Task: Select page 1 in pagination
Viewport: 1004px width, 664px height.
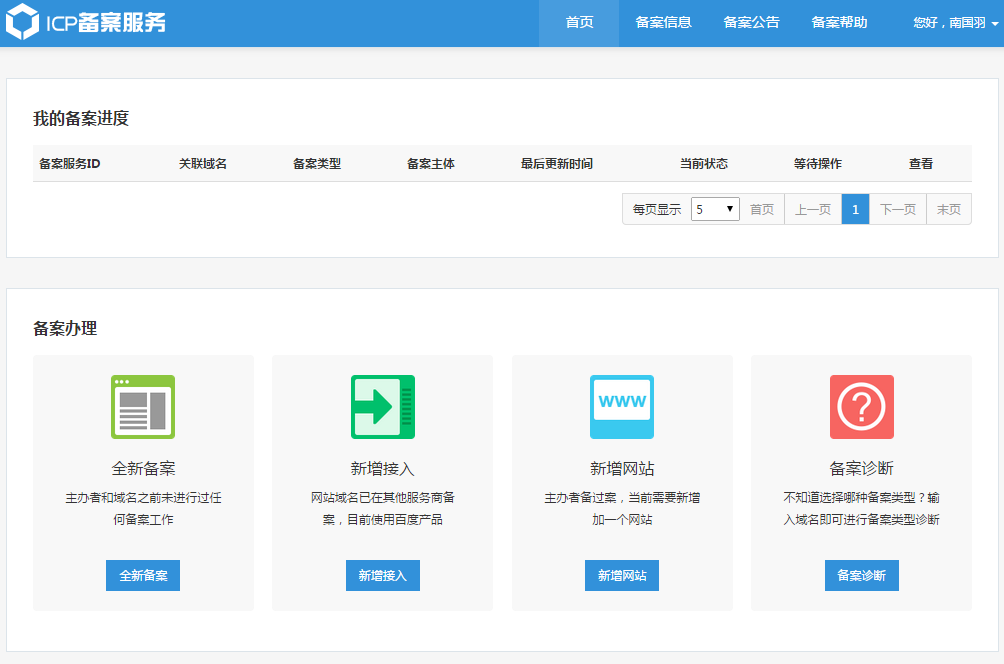Action: point(855,209)
